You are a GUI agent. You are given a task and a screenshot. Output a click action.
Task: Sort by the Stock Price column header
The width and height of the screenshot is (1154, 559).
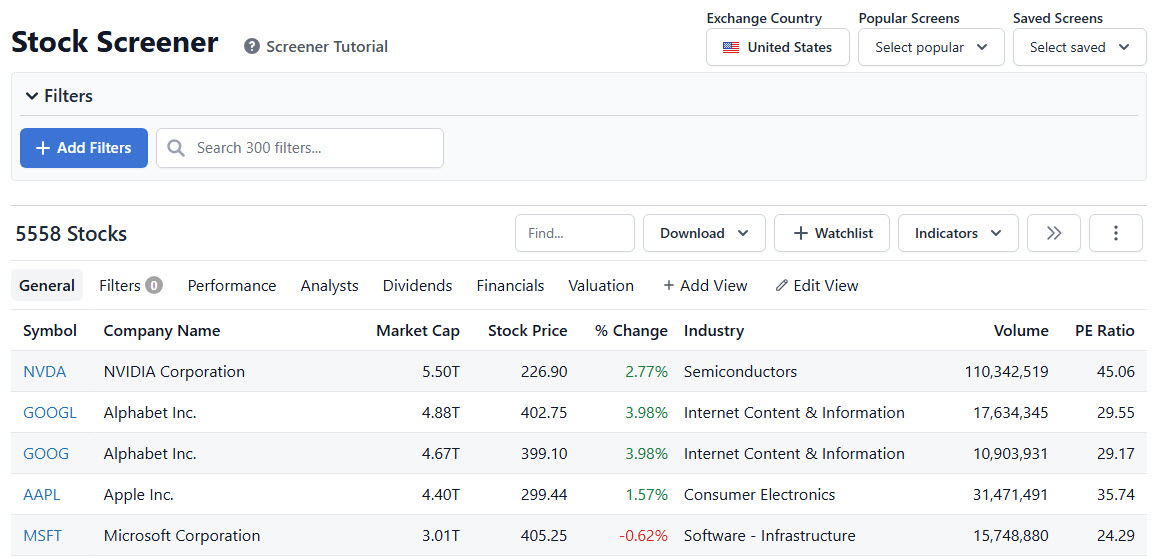(x=528, y=331)
